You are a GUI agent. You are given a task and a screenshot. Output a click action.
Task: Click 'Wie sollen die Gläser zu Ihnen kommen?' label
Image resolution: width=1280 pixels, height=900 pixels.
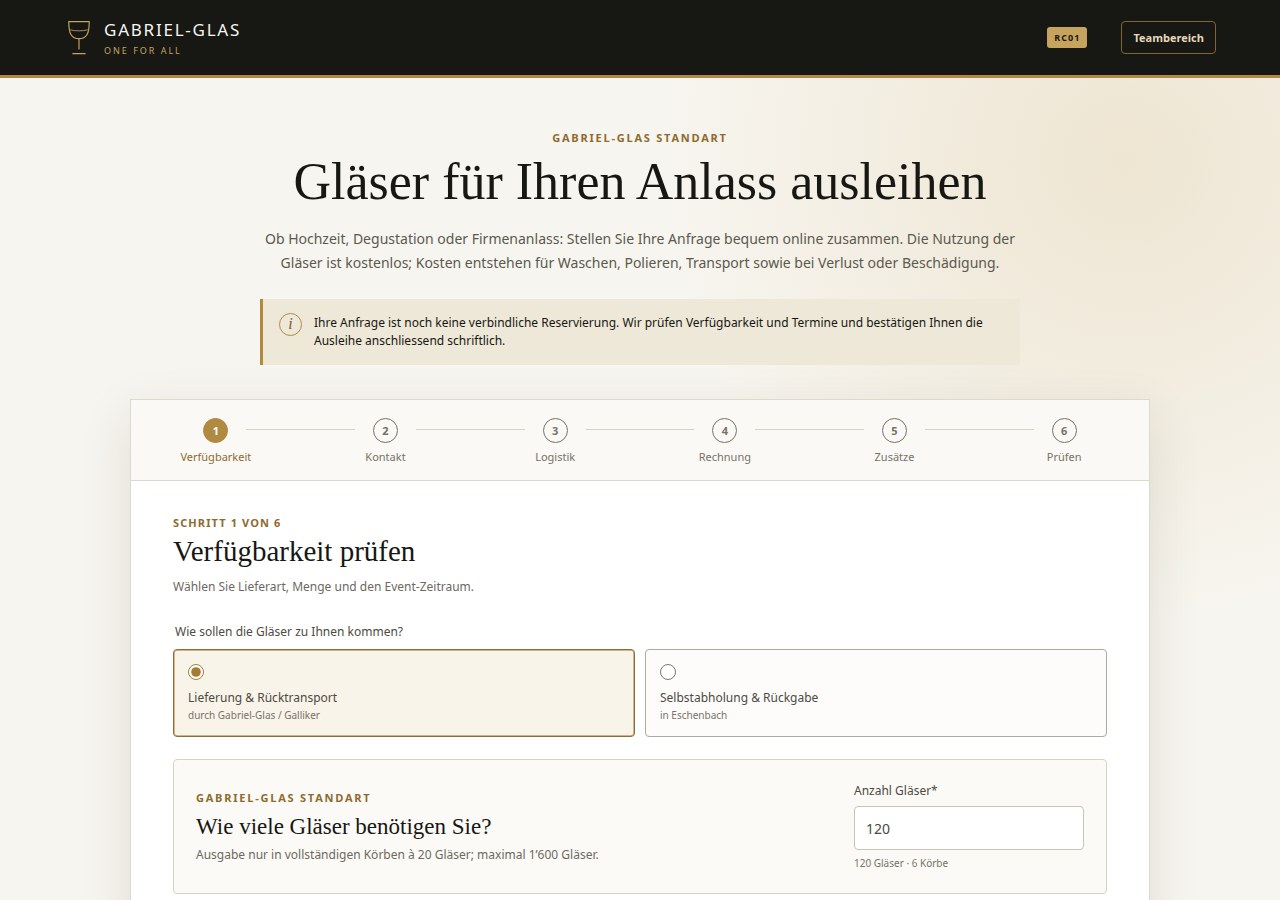point(289,631)
